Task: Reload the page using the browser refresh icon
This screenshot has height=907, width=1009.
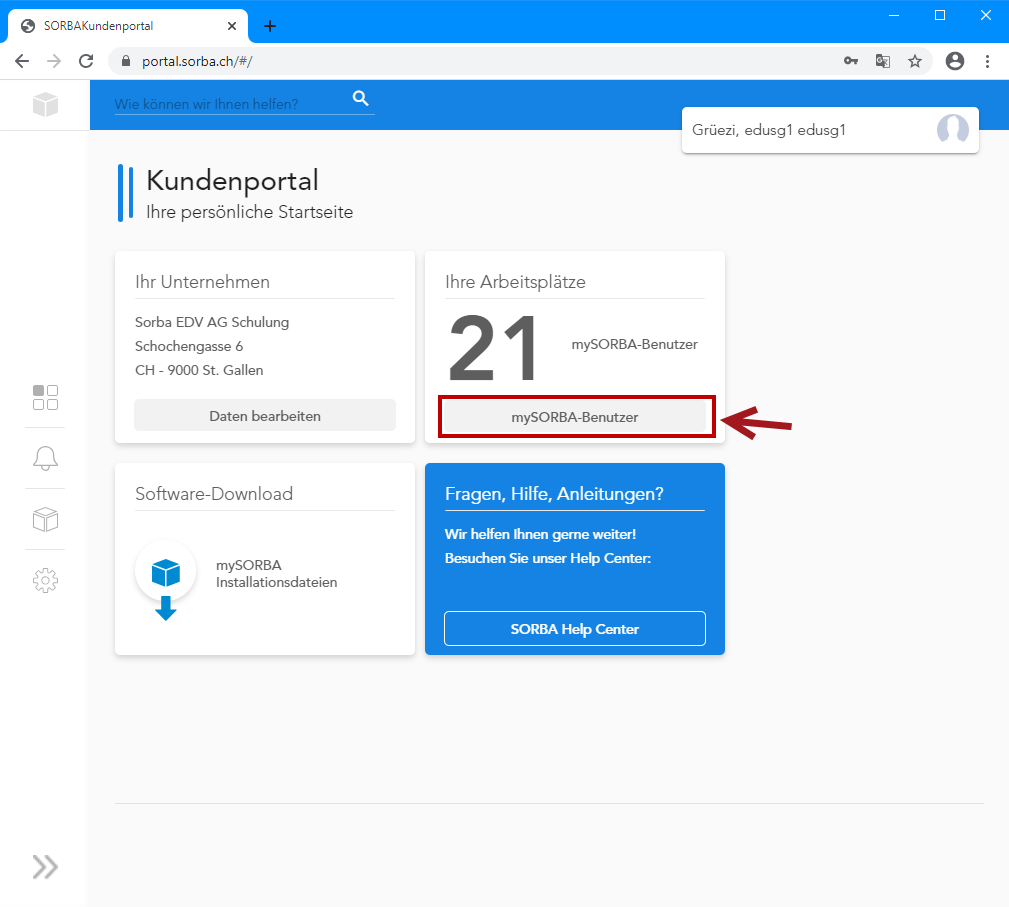Action: 86,61
